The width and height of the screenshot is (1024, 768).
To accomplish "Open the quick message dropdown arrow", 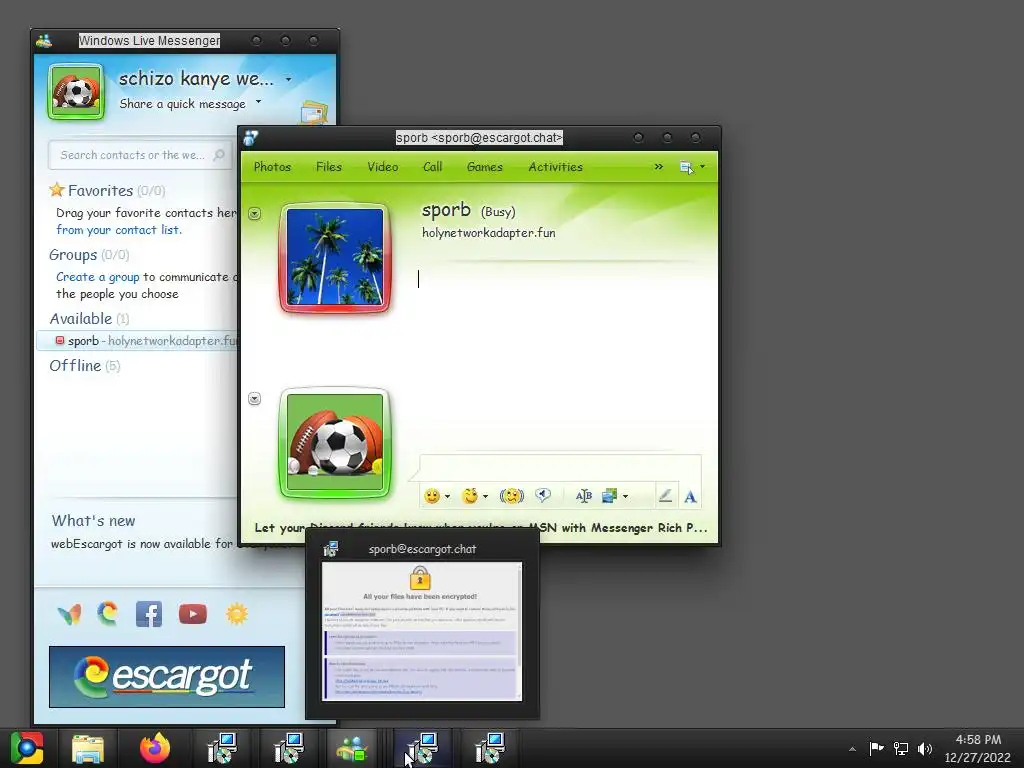I will [259, 102].
